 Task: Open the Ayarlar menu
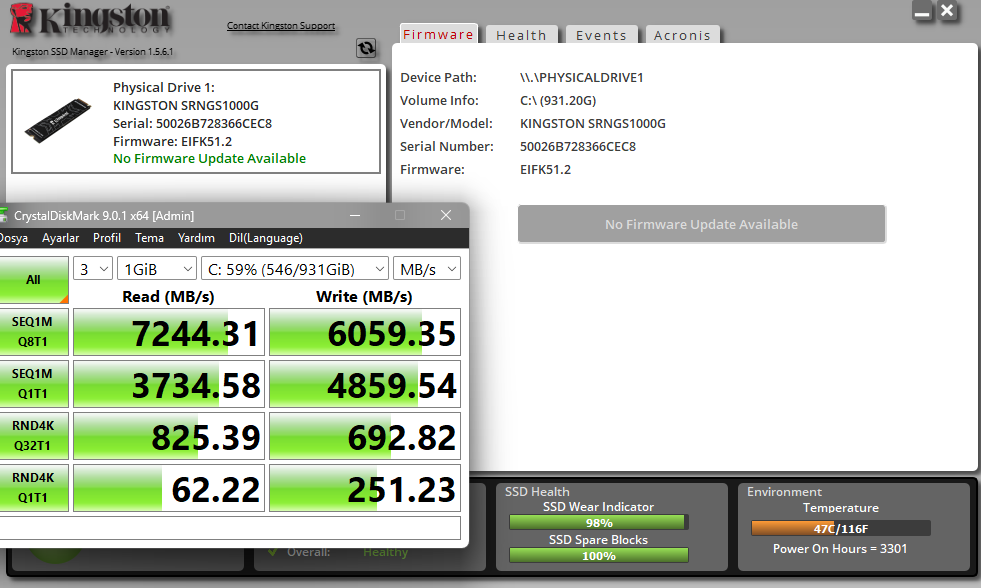click(61, 238)
